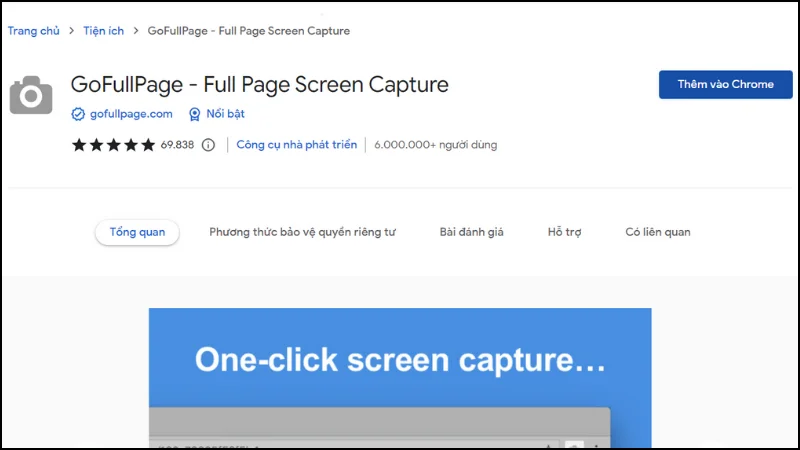800x450 pixels.
Task: Switch to the Hỗ trợ tab
Action: coord(564,232)
